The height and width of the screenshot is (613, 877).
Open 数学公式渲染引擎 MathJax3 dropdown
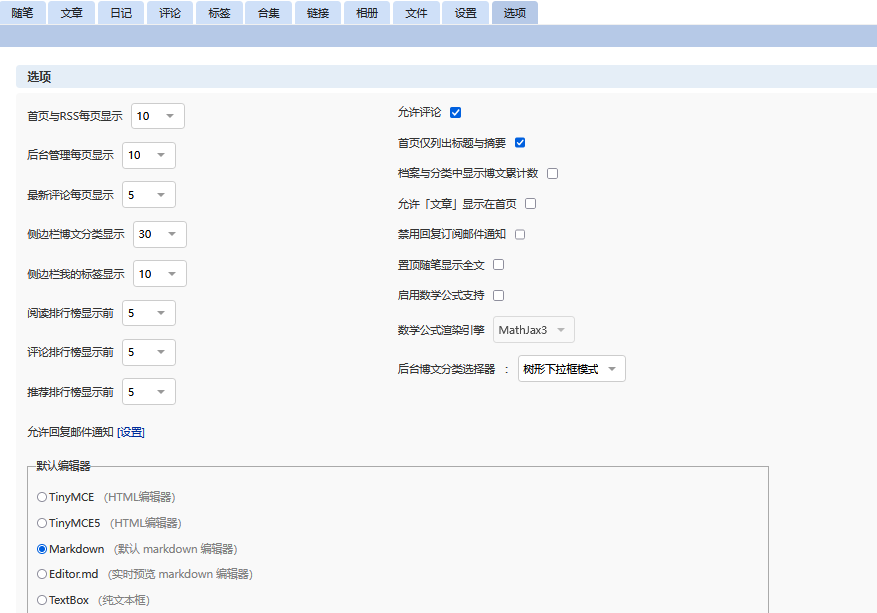(534, 329)
